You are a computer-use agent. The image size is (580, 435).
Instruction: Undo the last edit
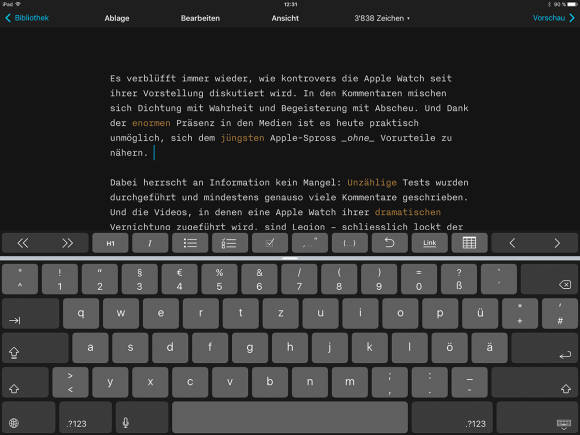pos(390,243)
